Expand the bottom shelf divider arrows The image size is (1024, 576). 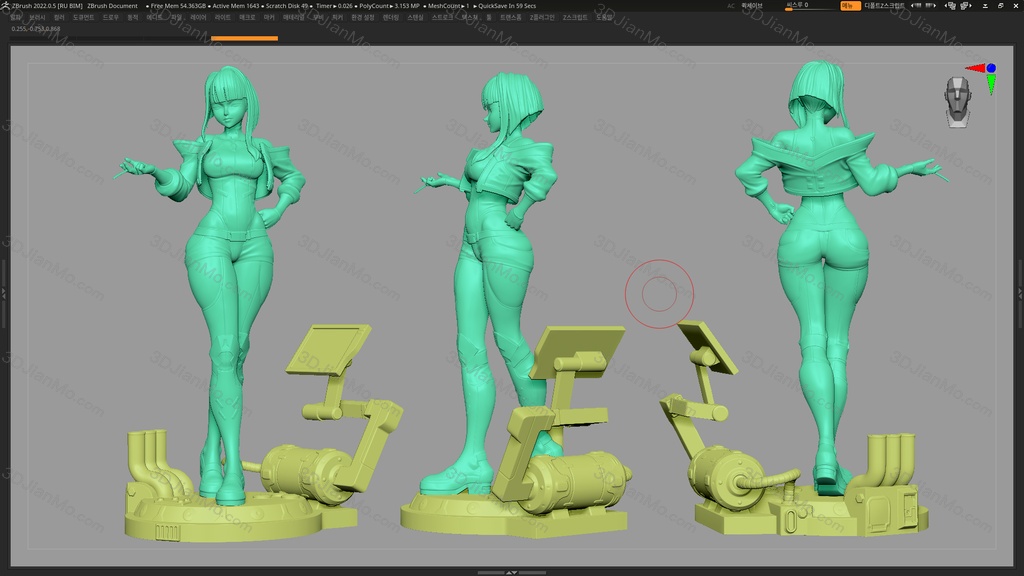pyautogui.click(x=511, y=573)
